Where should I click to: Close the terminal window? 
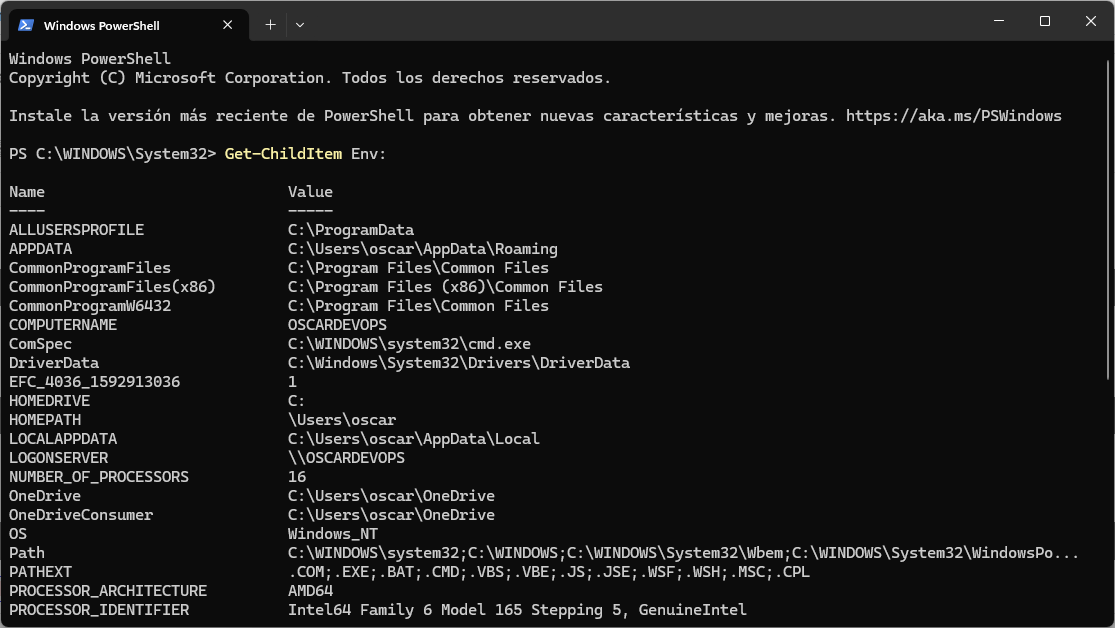click(x=1091, y=21)
